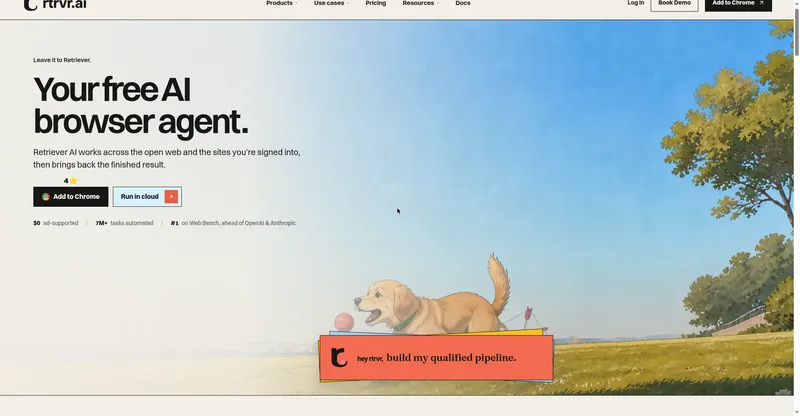Click the golden retriever illustration

433,296
